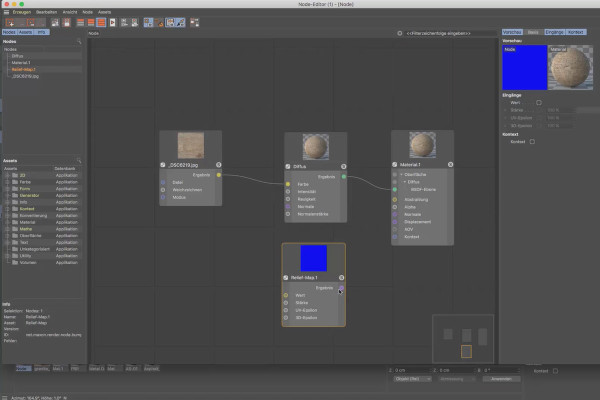
Task: Open the Erzeugen menu
Action: click(x=22, y=12)
